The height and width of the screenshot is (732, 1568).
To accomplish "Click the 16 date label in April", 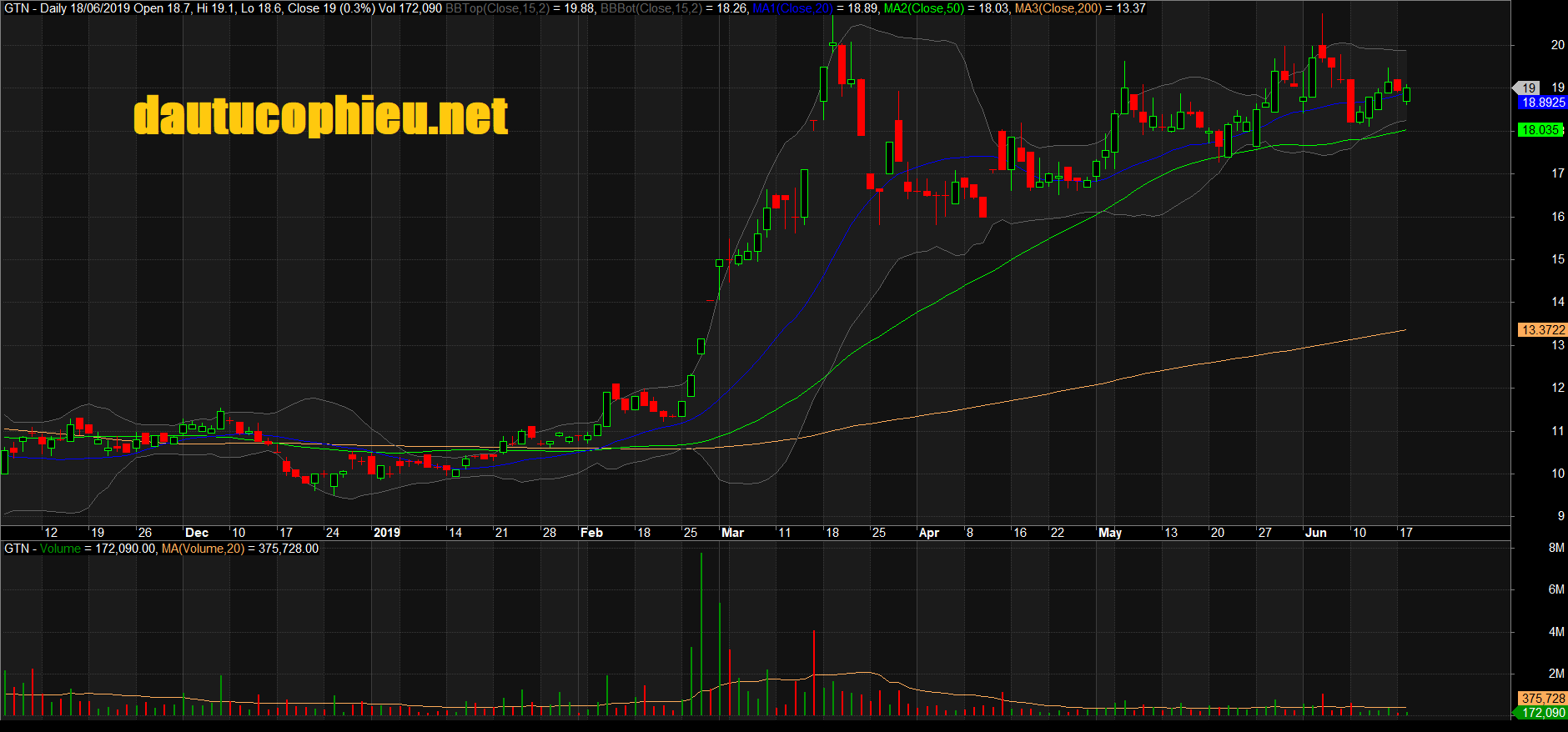I will click(x=1020, y=533).
